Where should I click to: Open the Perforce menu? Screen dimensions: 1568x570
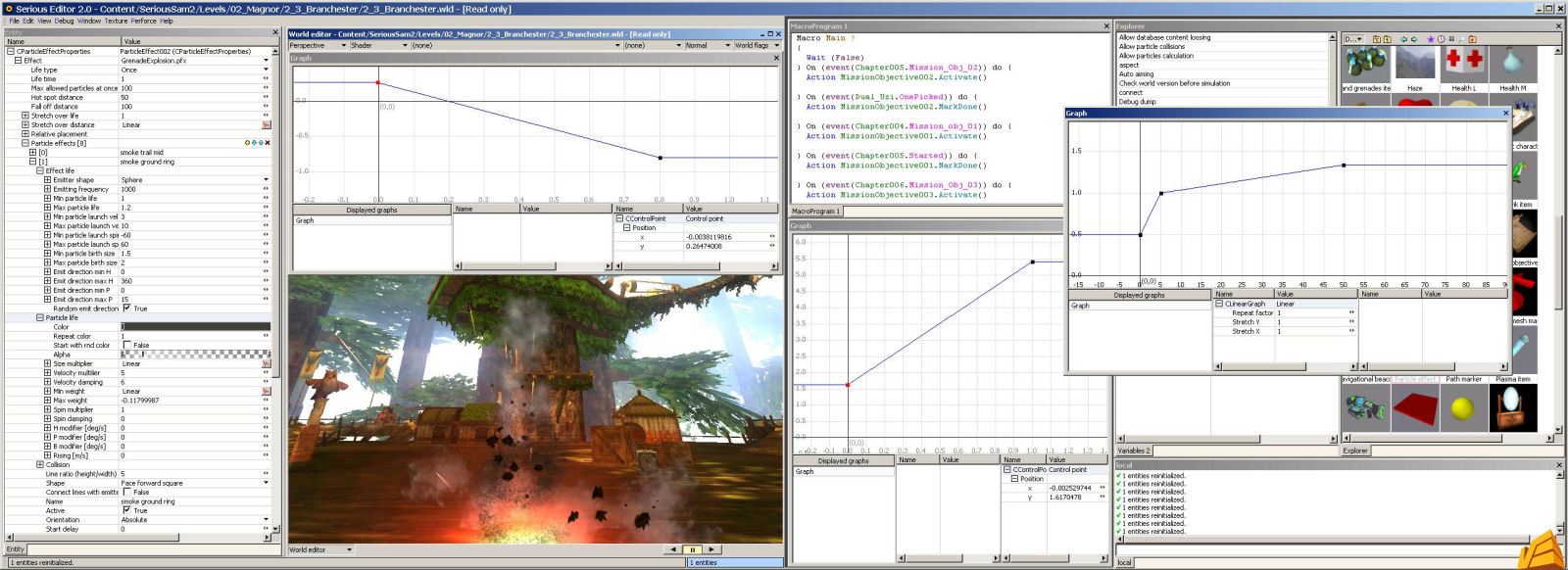pyautogui.click(x=143, y=21)
